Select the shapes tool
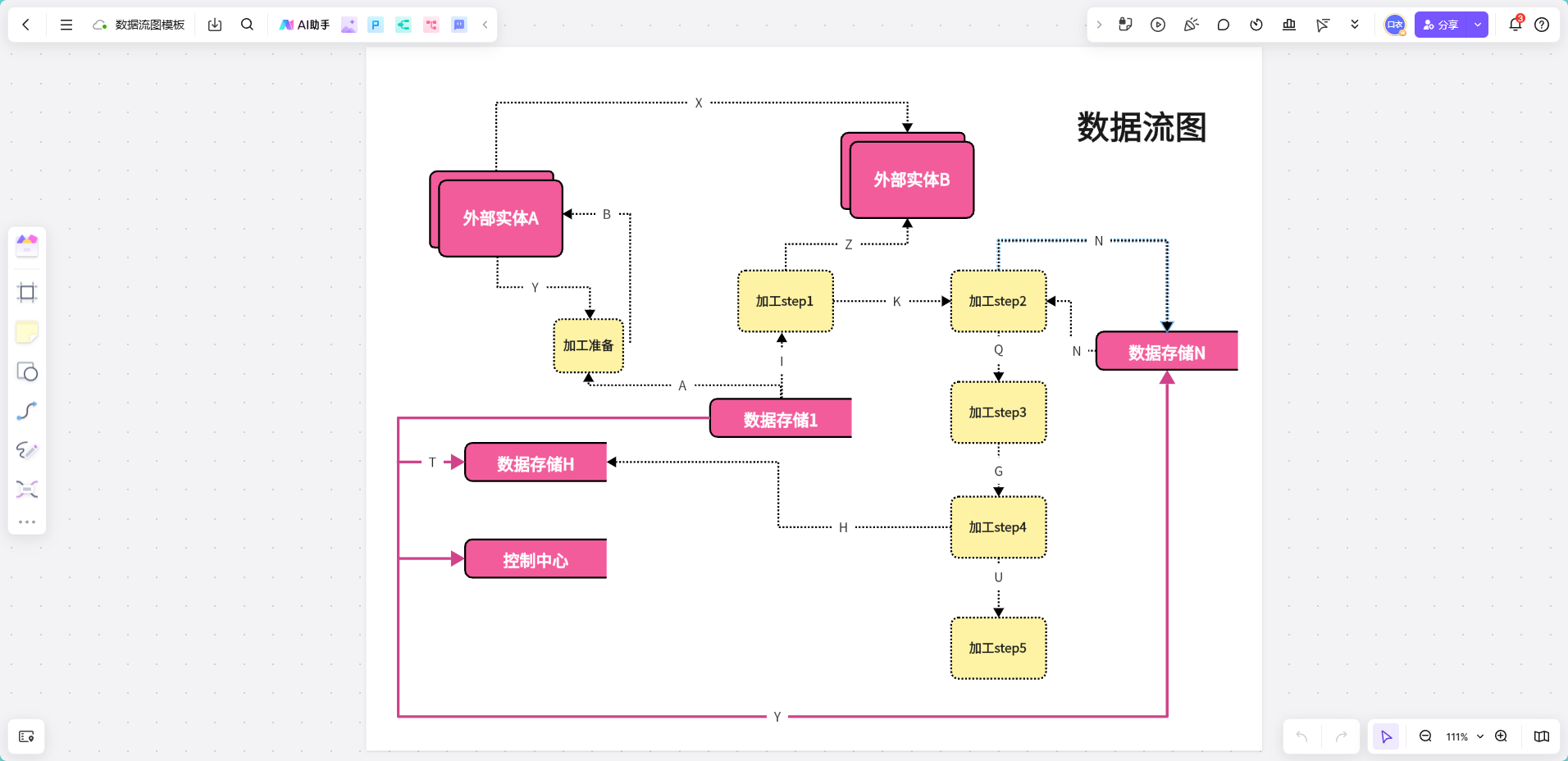This screenshot has width=1568, height=761. pos(27,372)
